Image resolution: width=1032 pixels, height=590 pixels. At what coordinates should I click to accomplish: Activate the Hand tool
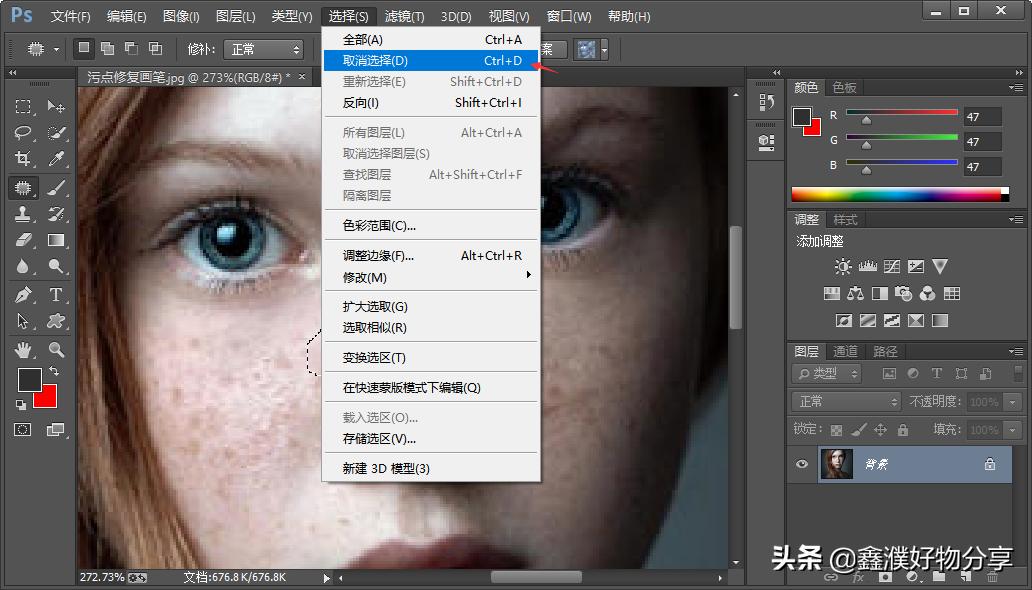23,349
